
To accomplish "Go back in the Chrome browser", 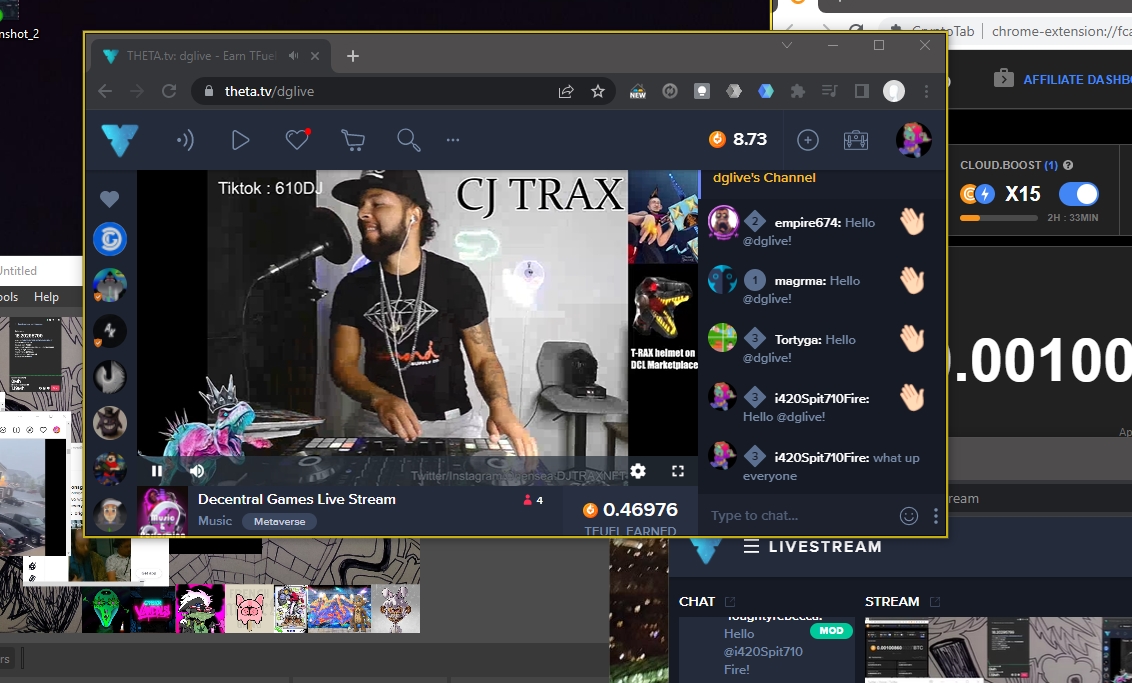I will (x=105, y=91).
